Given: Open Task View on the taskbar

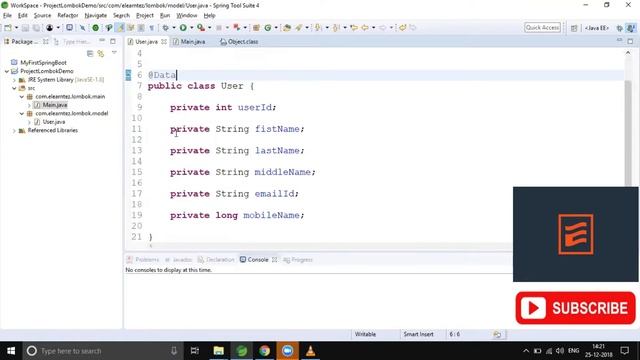Looking at the screenshot, I should pyautogui.click(x=195, y=351).
